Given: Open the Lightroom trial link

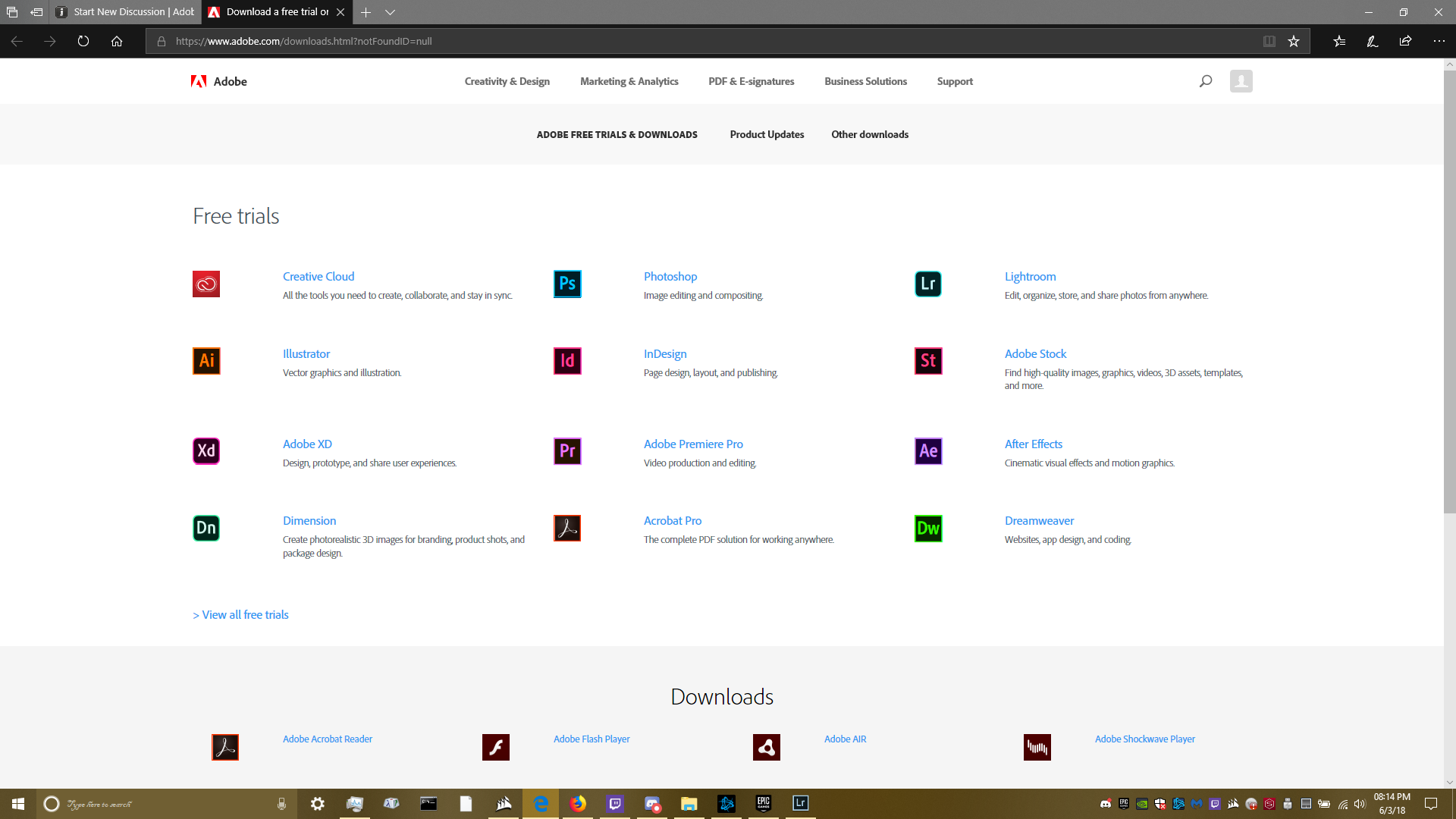Looking at the screenshot, I should pos(1031,277).
